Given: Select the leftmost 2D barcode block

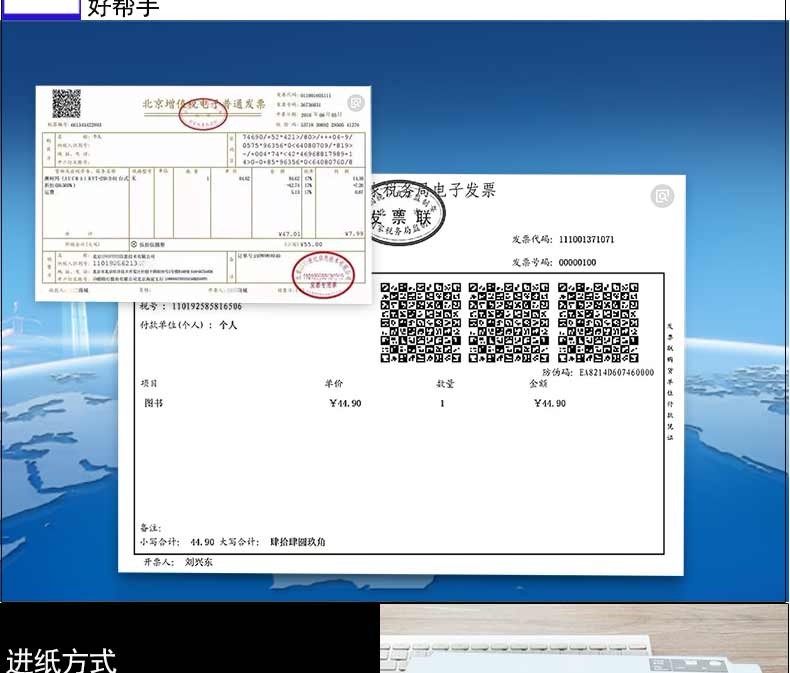Looking at the screenshot, I should tap(421, 322).
